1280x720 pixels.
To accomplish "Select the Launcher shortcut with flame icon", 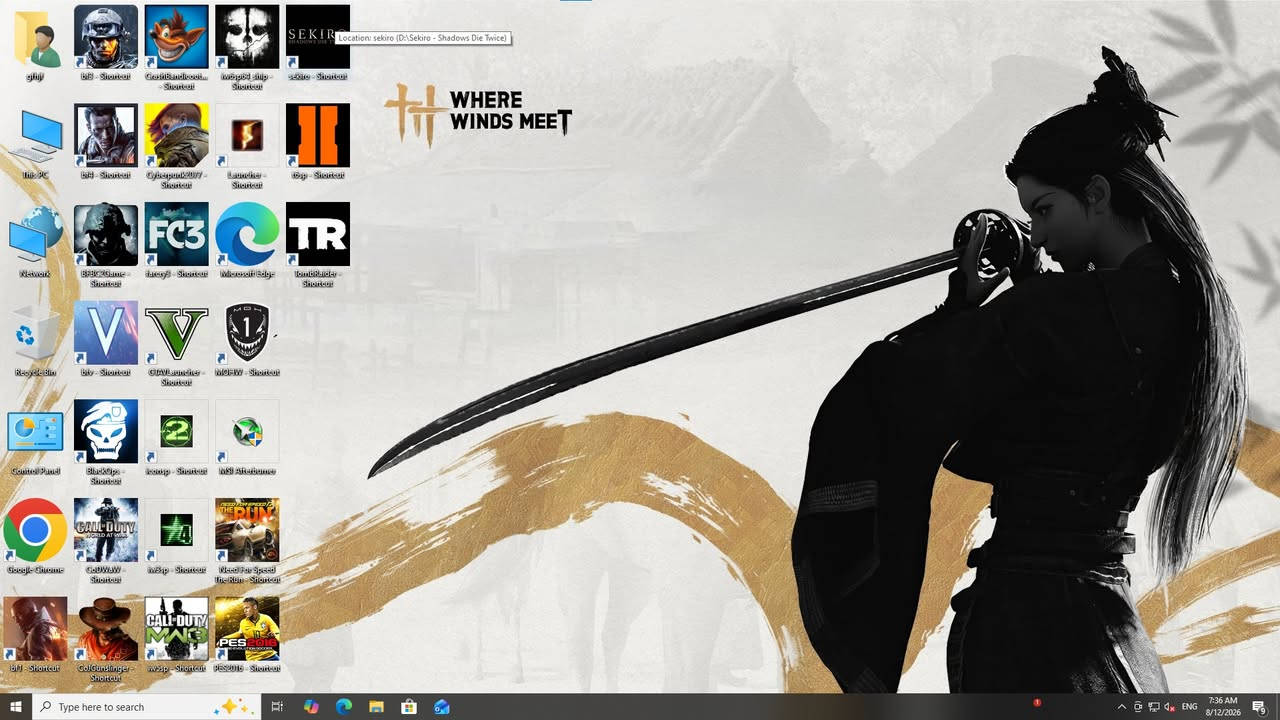I will coord(247,136).
